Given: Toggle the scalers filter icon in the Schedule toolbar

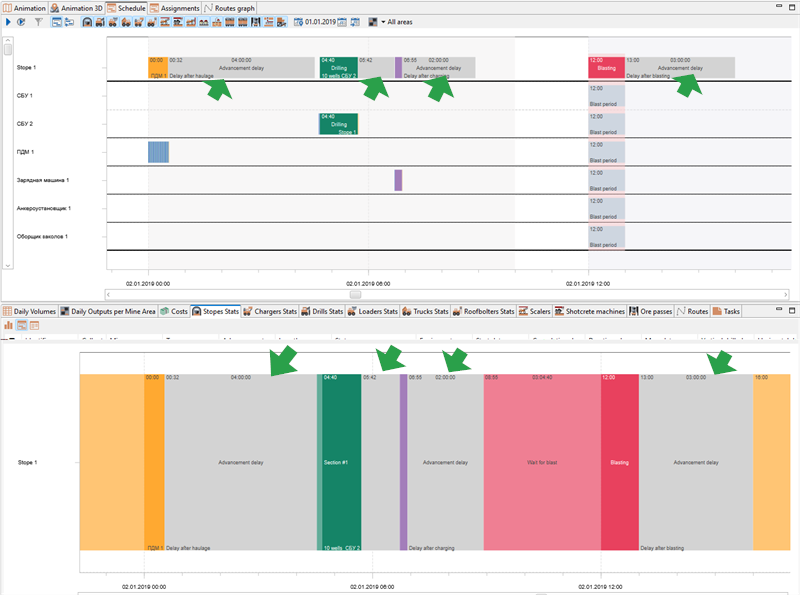Looking at the screenshot, I should pyautogui.click(x=164, y=22).
